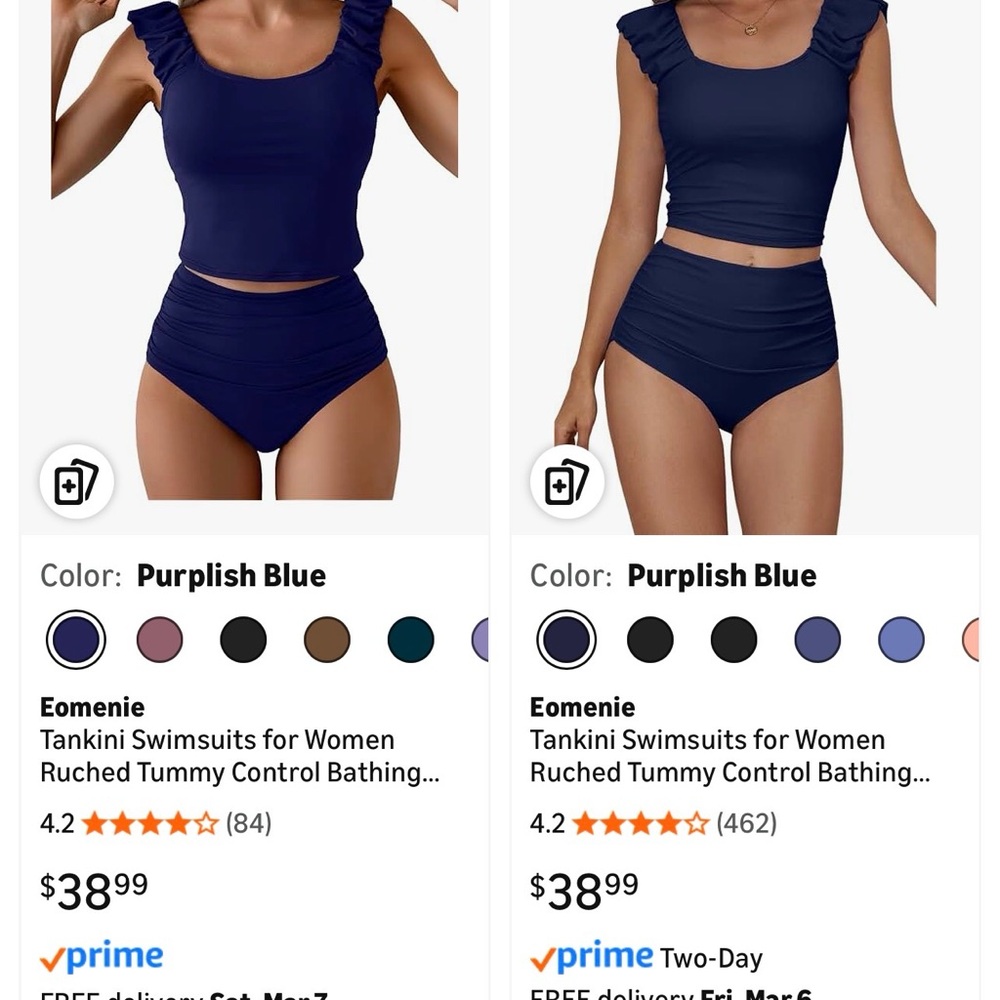Tap the half star on right product's rating
The image size is (1000, 1000).
(x=697, y=822)
